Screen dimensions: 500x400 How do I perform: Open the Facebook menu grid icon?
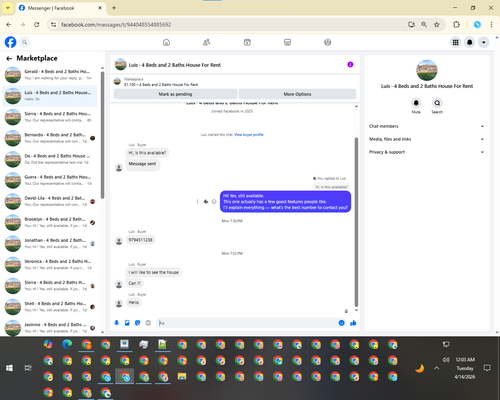pos(455,42)
